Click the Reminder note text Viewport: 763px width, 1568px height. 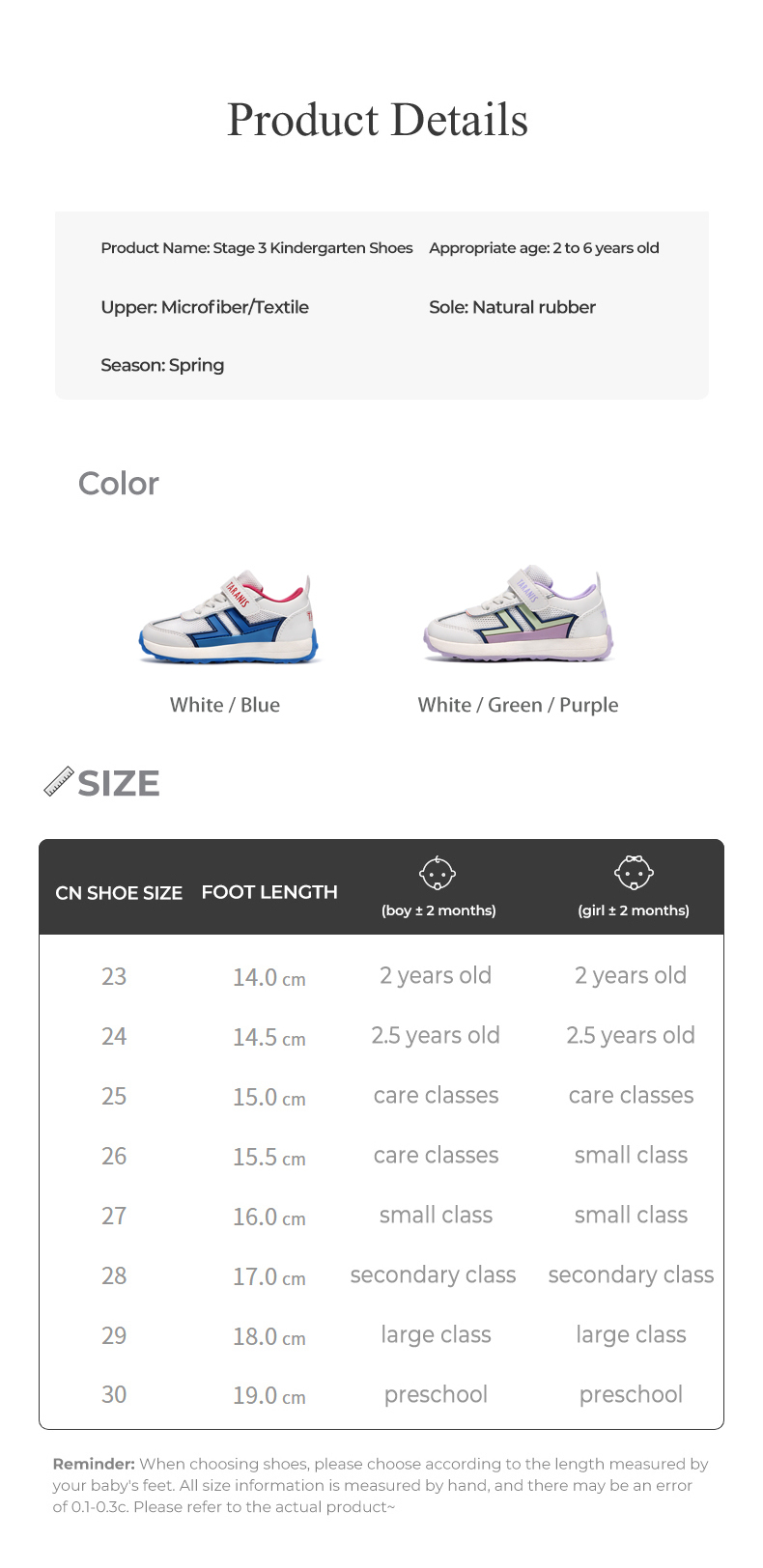(x=381, y=1485)
